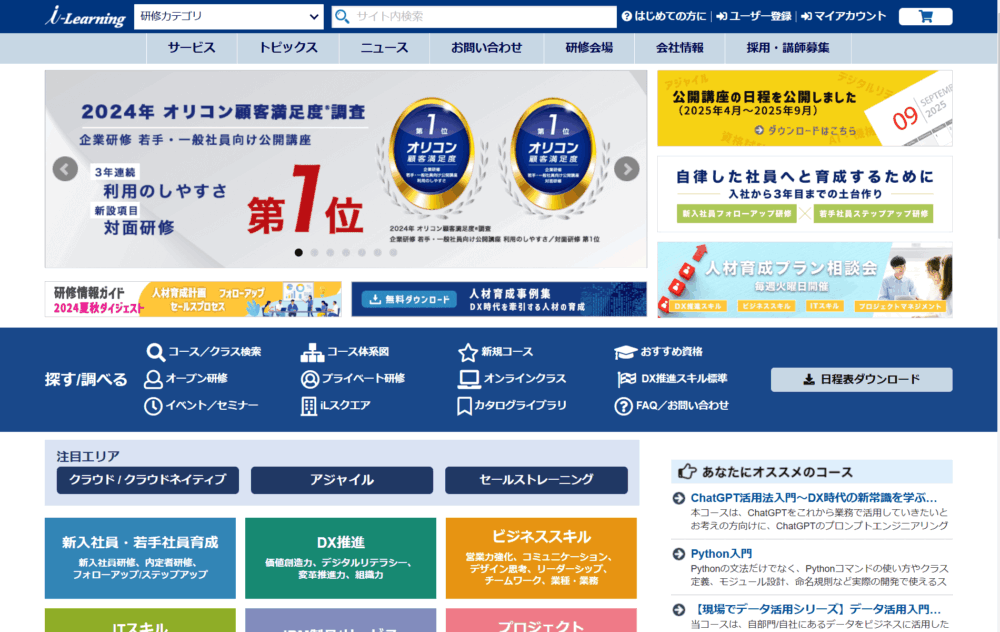Viewport: 1000px width, 632px height.
Task: Click the star icon for 新規コース
Action: tap(466, 352)
